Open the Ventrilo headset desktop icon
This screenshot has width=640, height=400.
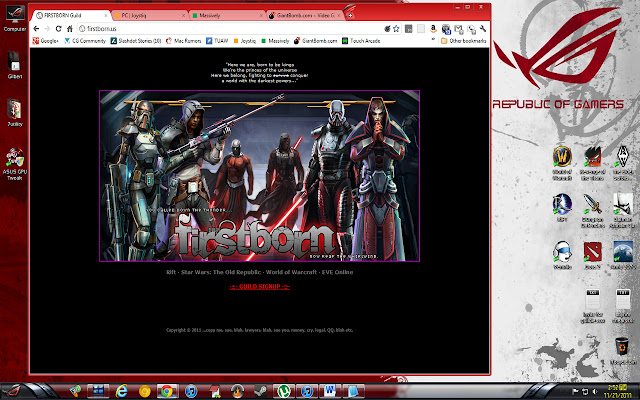pos(562,251)
